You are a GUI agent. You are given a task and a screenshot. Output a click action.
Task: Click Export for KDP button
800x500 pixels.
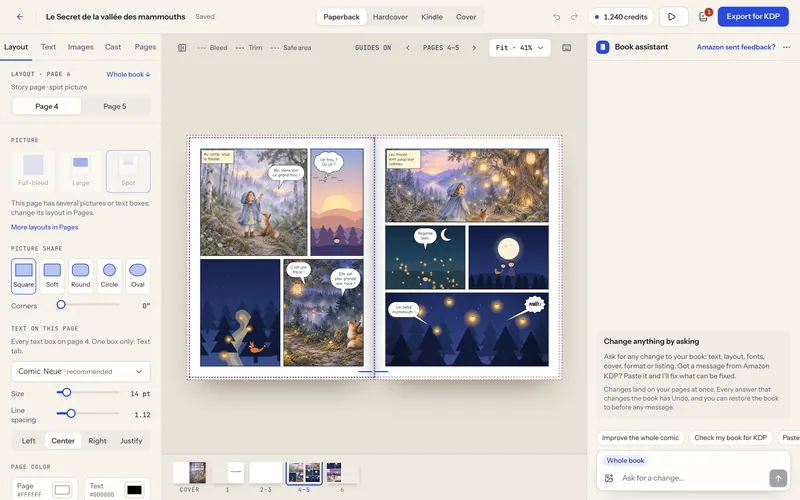[x=753, y=16]
